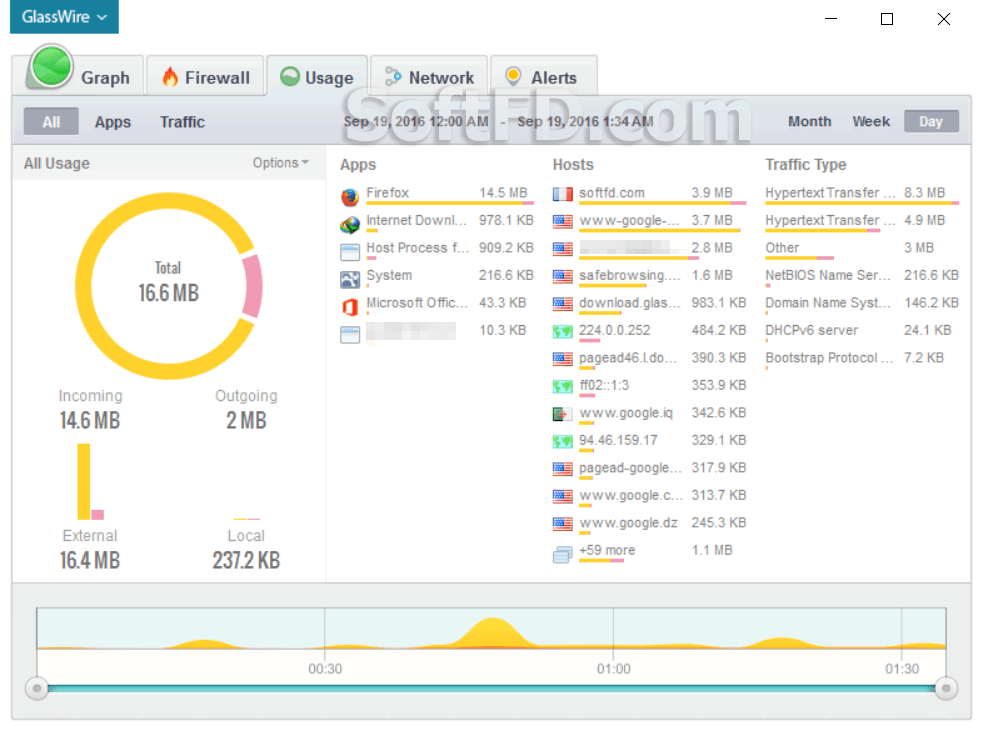983x731 pixels.
Task: Click the flag beside pagead-google host
Action: 562,468
